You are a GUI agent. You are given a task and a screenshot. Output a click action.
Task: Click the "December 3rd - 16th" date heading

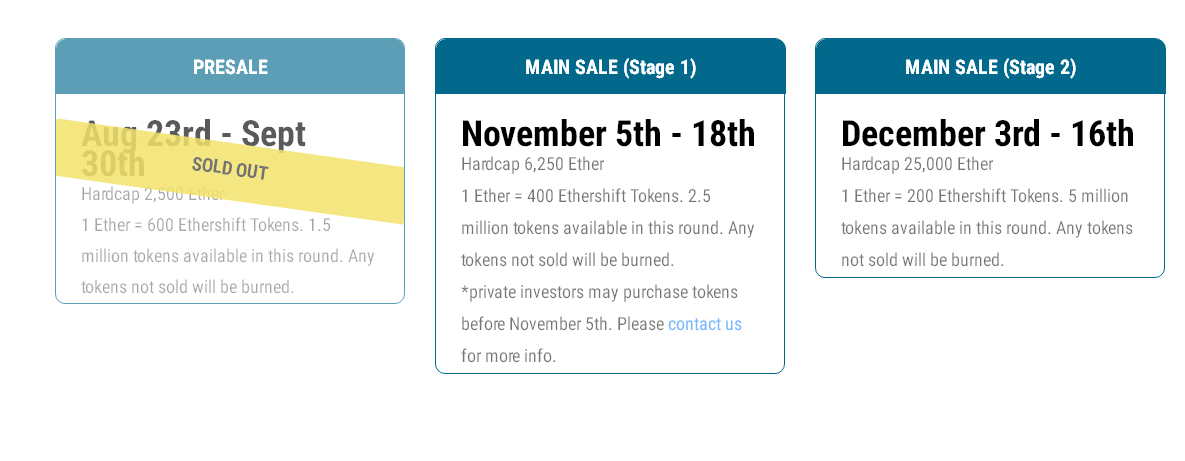(987, 134)
